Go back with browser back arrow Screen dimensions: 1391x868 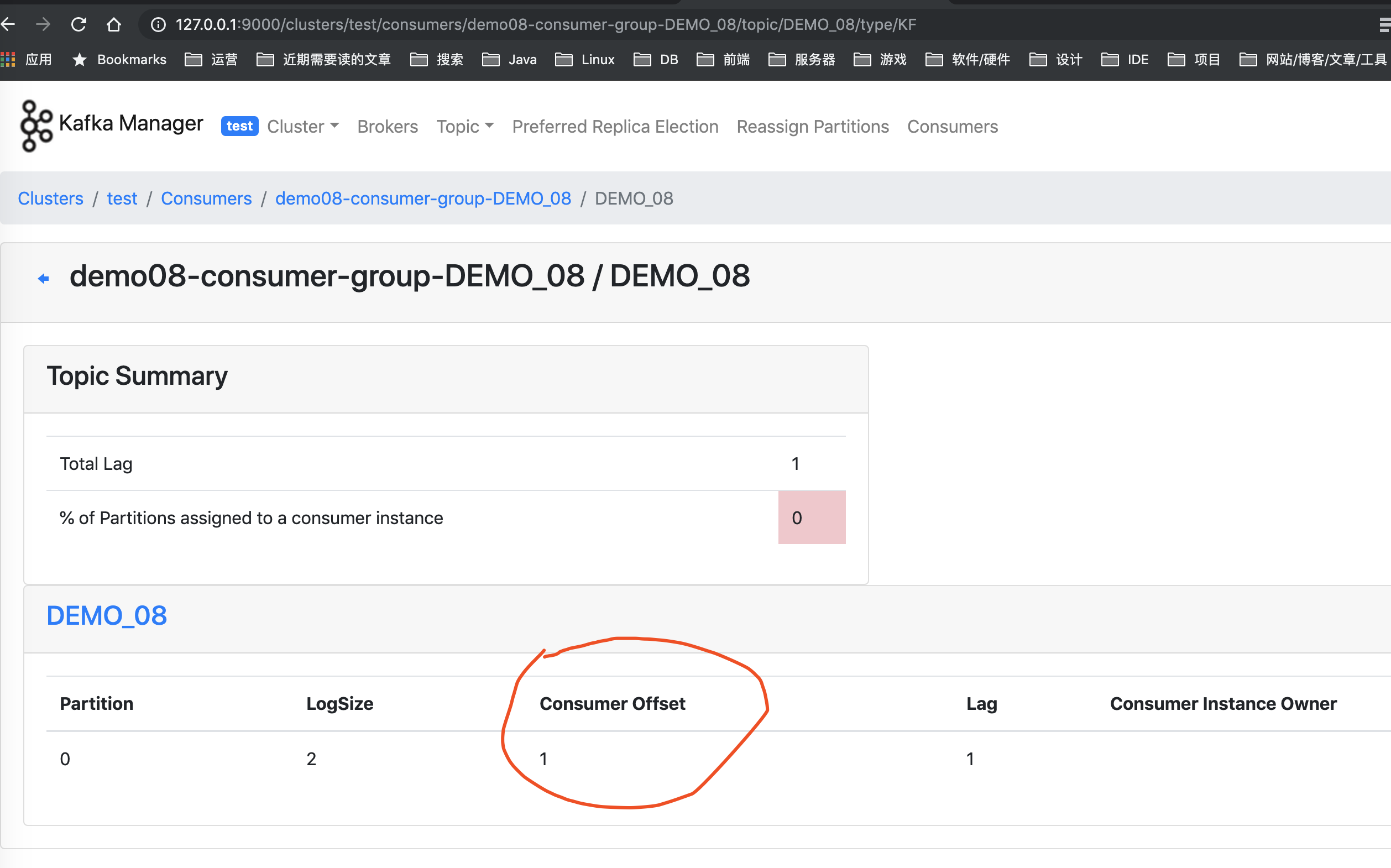tap(9, 25)
